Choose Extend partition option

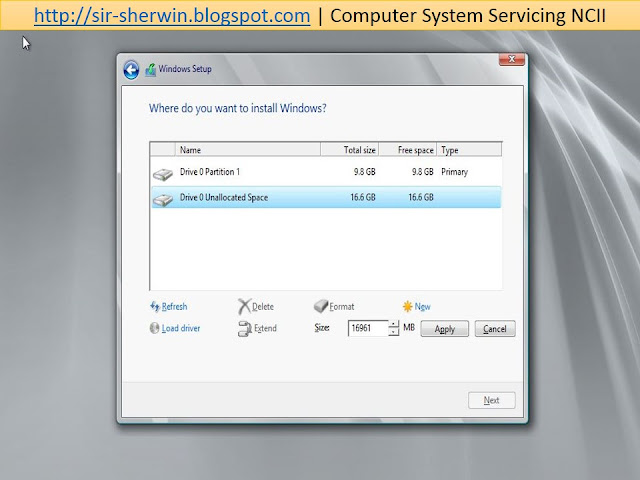(x=265, y=328)
